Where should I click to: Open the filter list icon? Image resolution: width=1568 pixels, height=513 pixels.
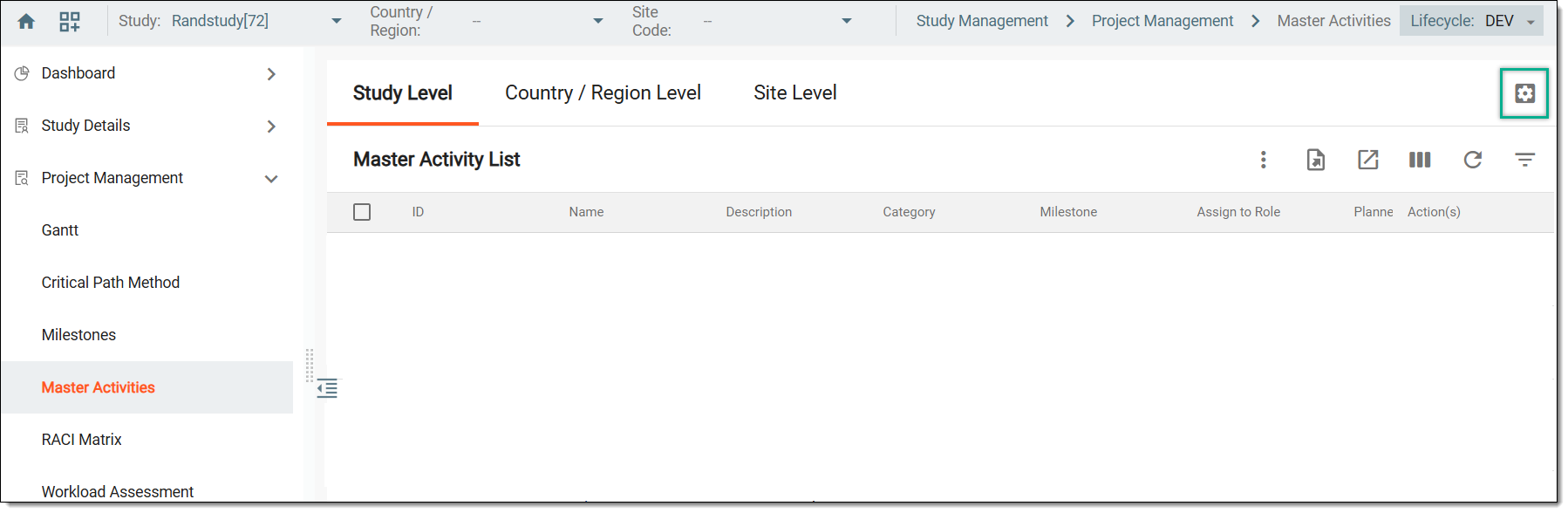1525,160
